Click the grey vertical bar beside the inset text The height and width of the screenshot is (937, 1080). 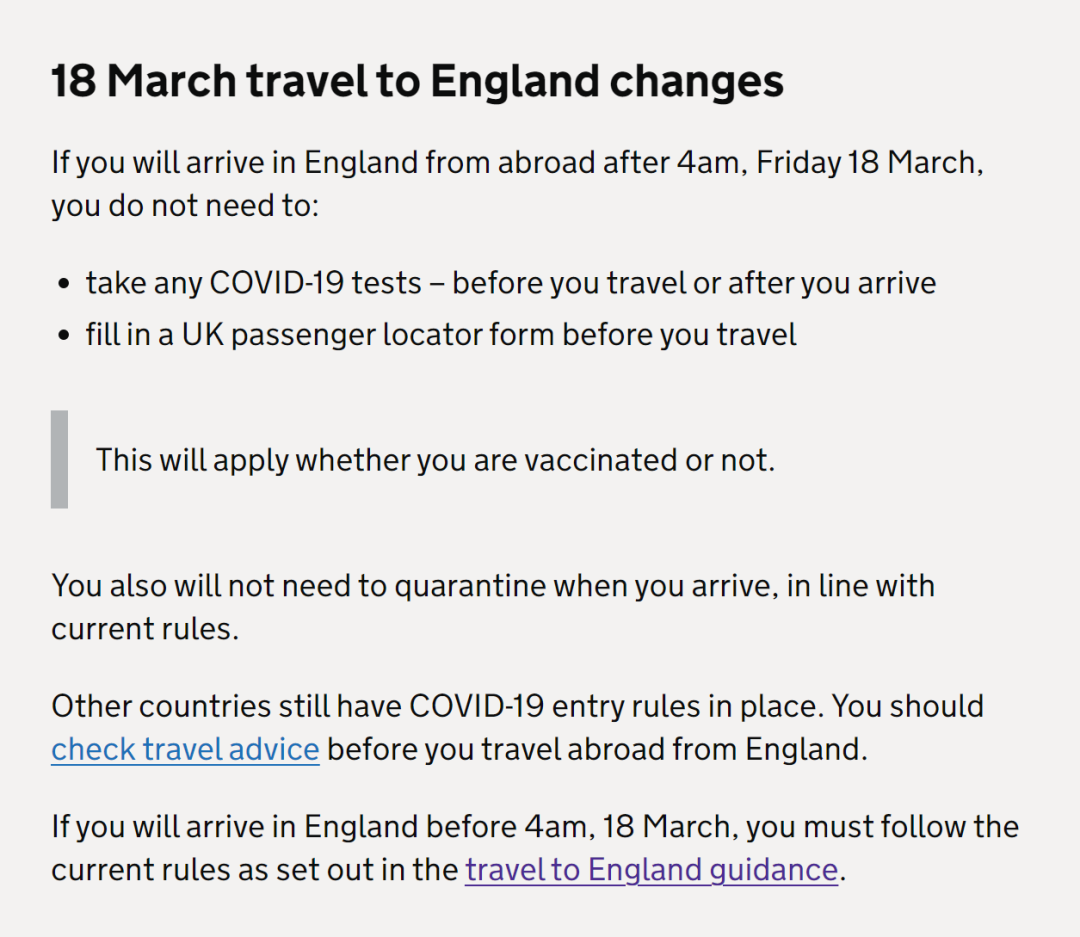click(60, 459)
